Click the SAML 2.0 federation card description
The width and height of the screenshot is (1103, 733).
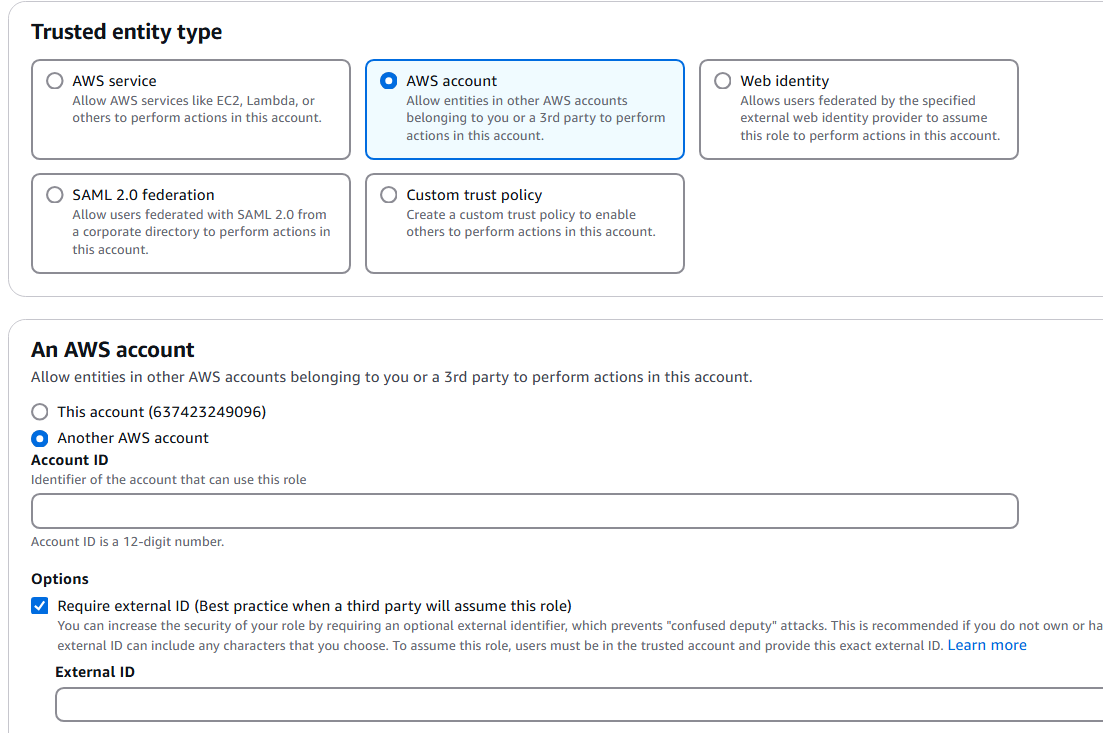point(200,232)
